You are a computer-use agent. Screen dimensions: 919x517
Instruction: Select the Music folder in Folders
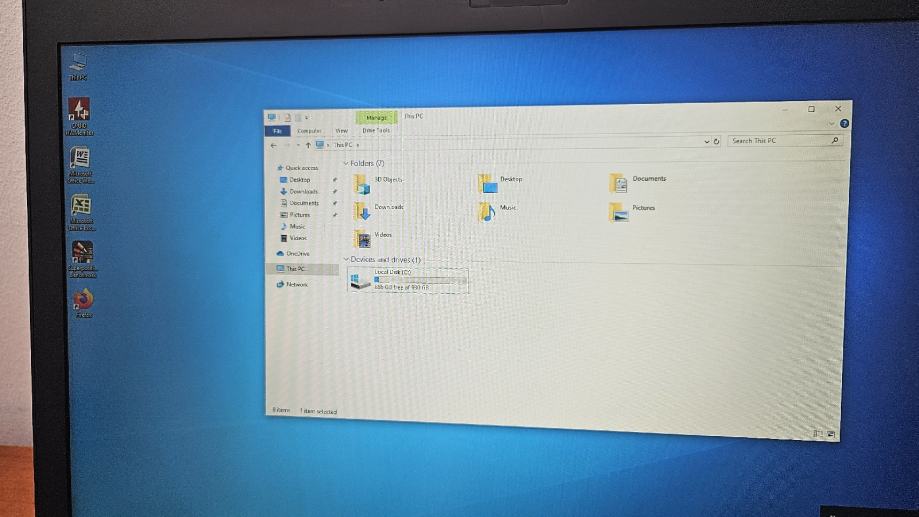(498, 212)
